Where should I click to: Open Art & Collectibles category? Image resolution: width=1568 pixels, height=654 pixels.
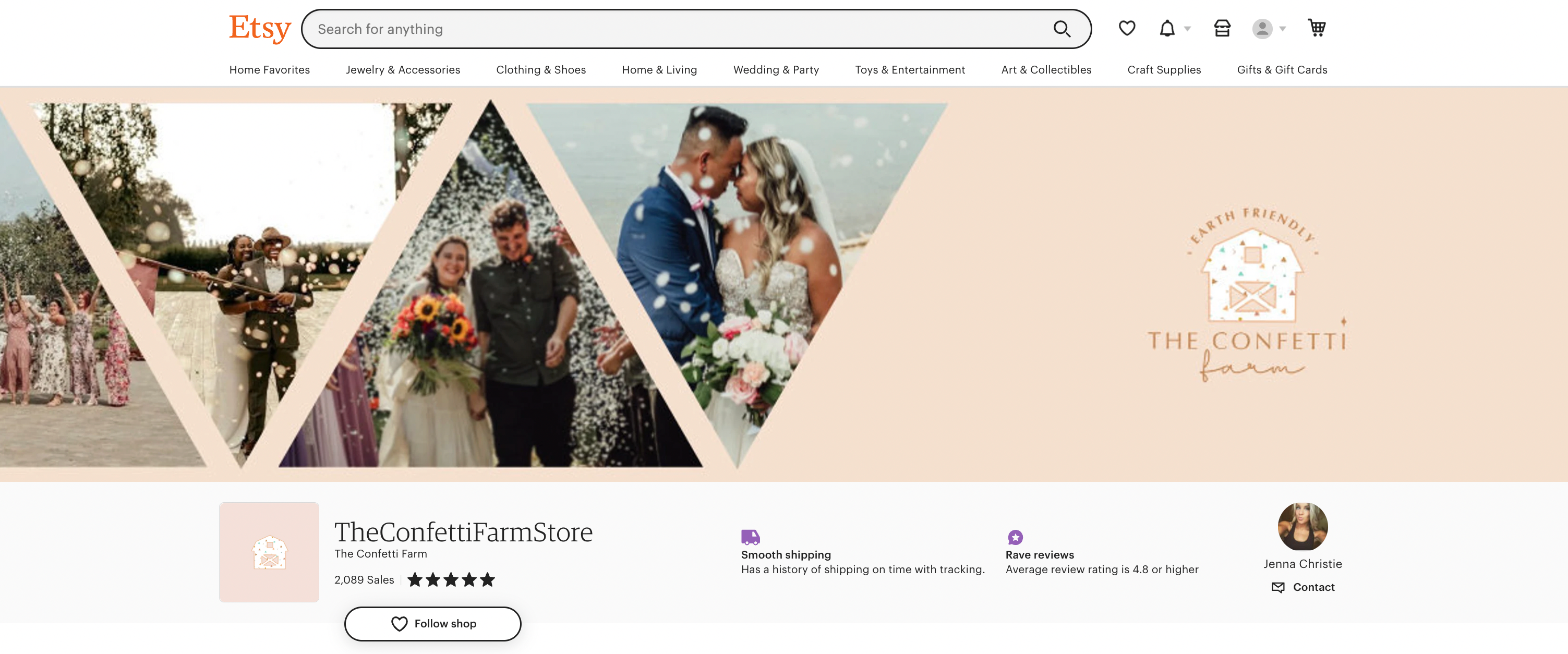(1046, 69)
